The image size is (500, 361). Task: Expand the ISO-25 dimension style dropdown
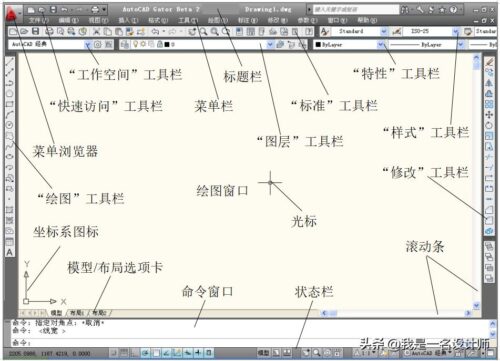coord(456,31)
